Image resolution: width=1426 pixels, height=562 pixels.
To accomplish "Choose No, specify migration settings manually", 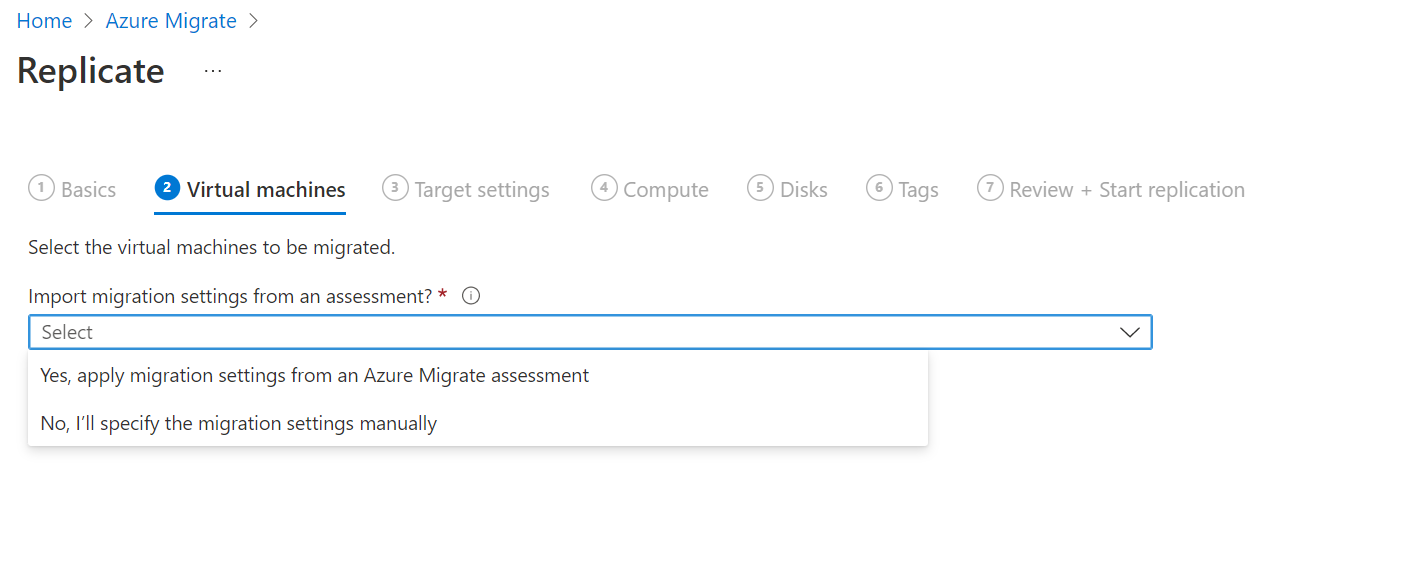I will 239,424.
